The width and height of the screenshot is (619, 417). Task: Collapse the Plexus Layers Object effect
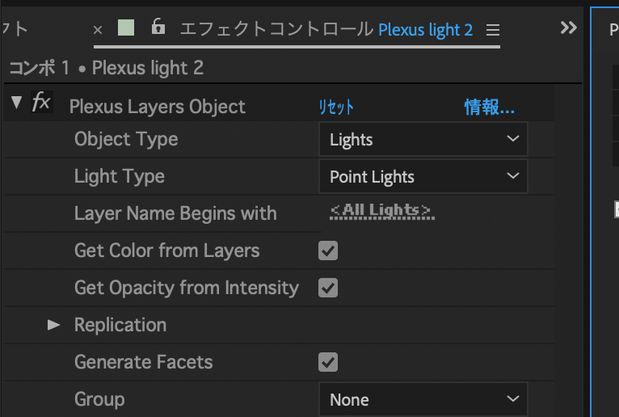click(x=17, y=102)
